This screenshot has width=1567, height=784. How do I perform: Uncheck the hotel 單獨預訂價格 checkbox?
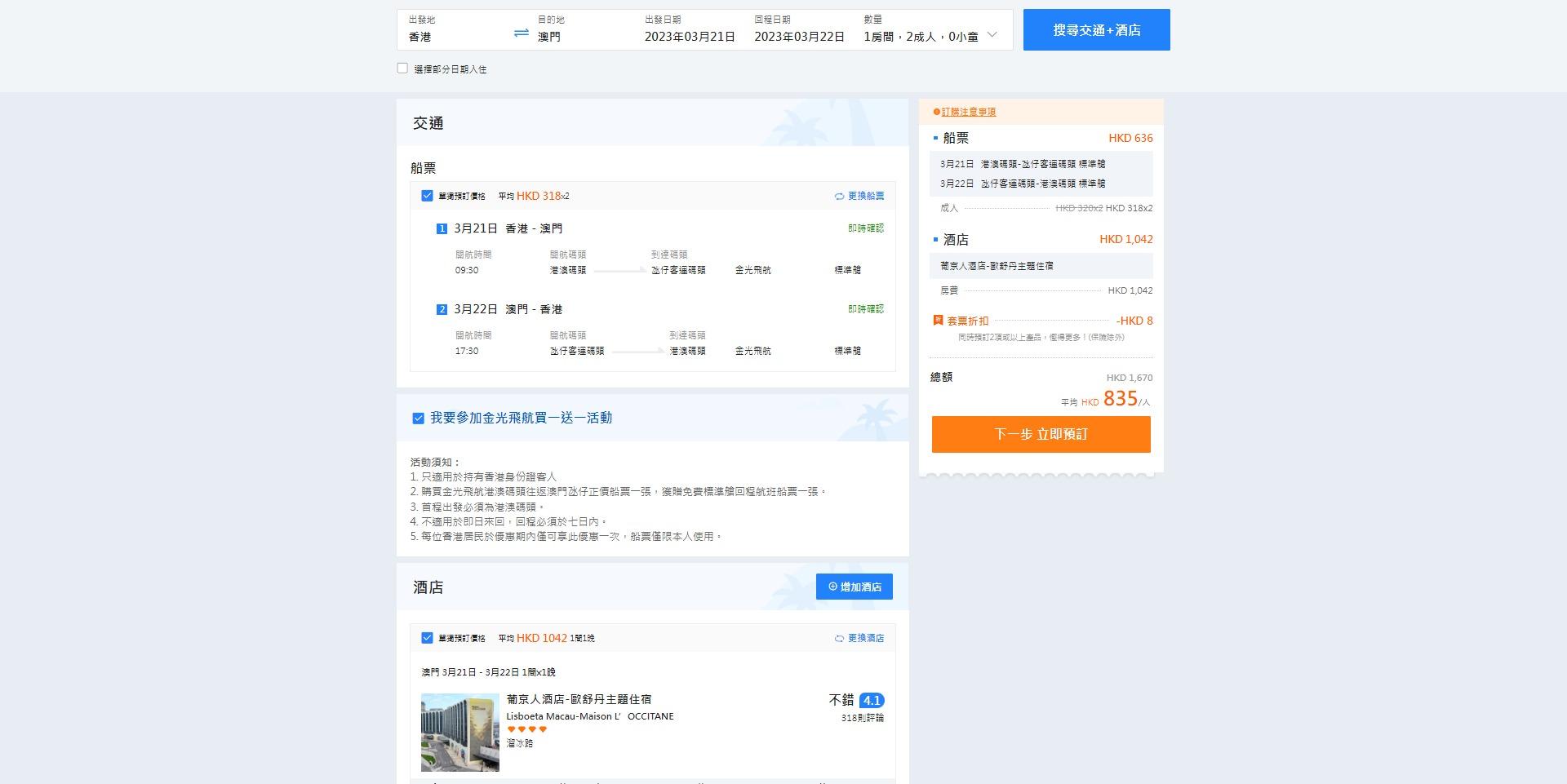pos(427,638)
